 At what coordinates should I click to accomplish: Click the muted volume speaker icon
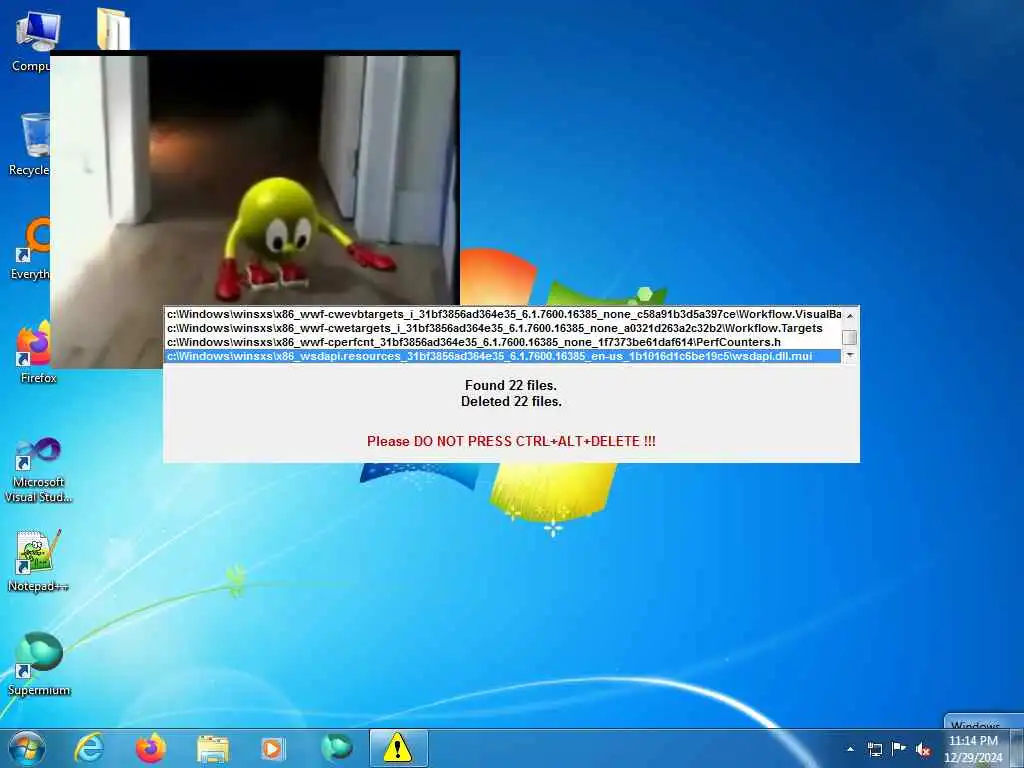(x=923, y=749)
